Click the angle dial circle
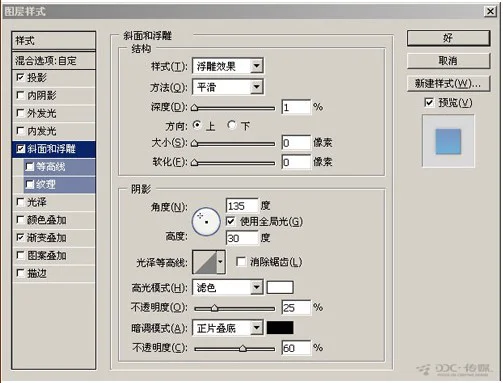 tap(206, 222)
